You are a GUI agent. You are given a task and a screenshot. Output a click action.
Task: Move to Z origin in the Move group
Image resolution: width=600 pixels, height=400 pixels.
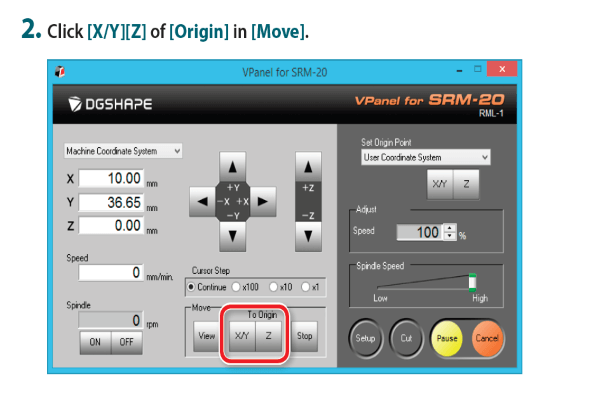click(269, 336)
